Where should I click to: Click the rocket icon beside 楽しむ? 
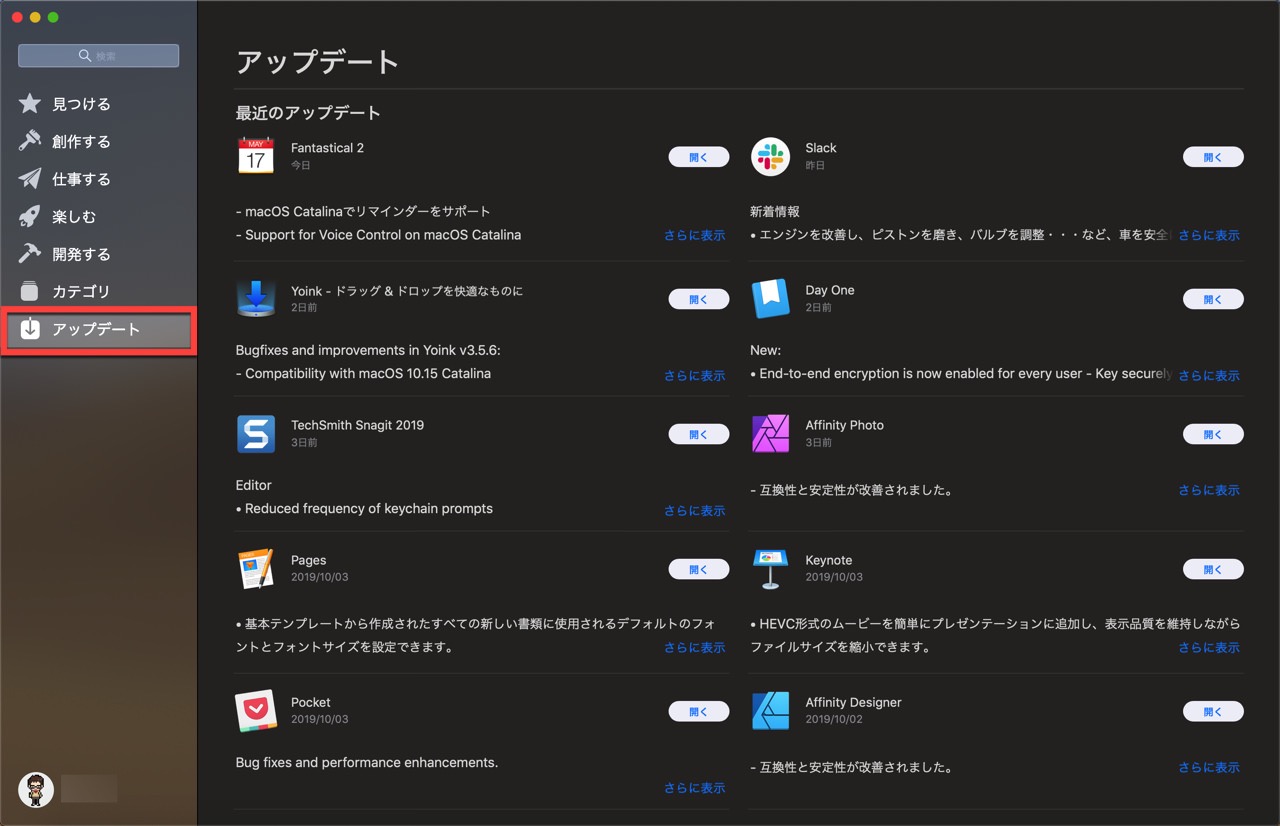30,216
